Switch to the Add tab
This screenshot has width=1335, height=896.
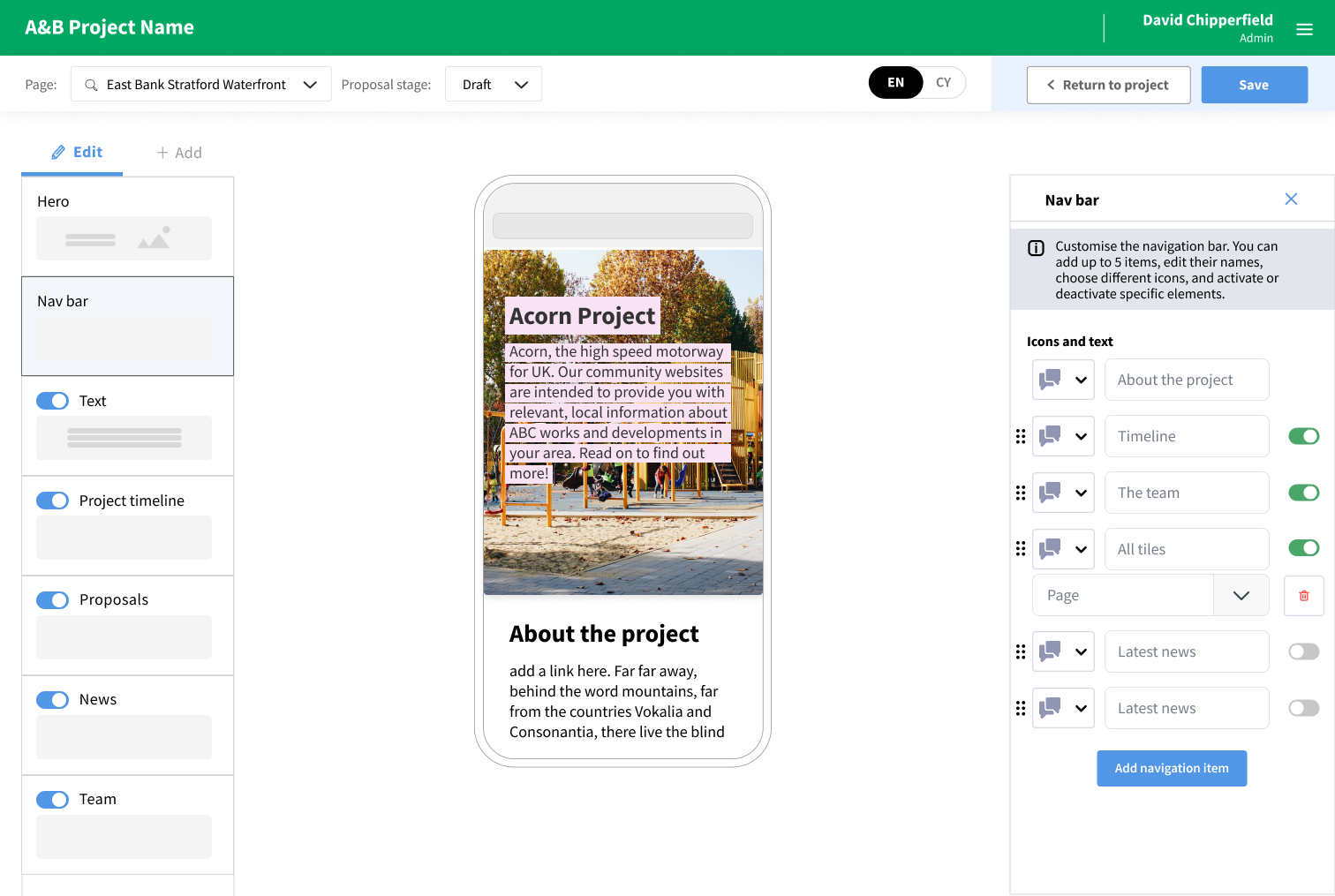(x=179, y=153)
